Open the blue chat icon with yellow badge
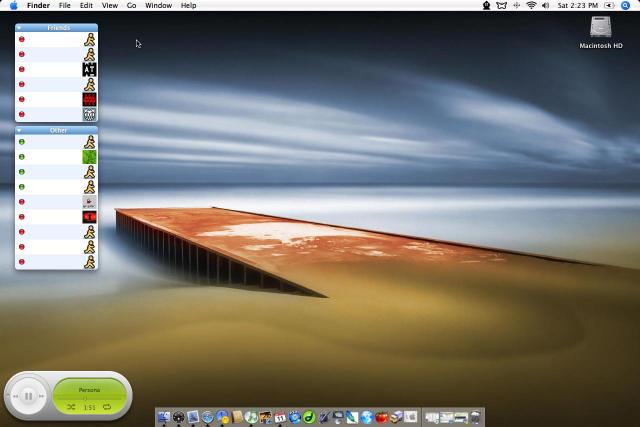 [x=222, y=417]
